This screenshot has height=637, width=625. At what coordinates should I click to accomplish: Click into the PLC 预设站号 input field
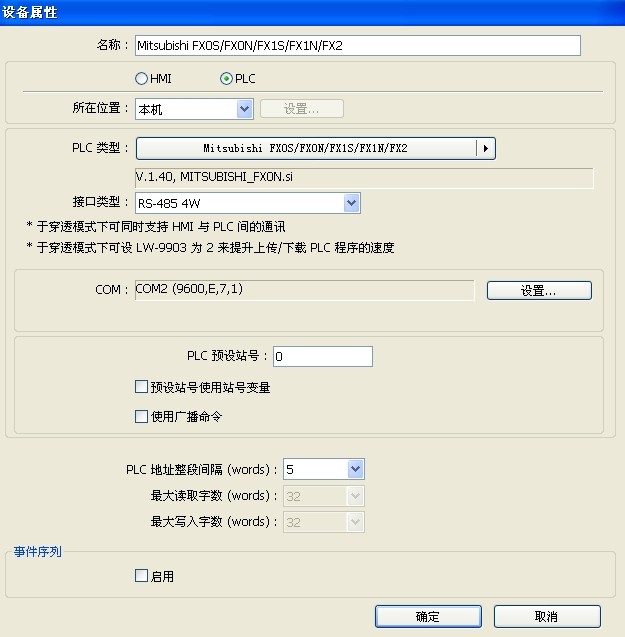pos(323,356)
